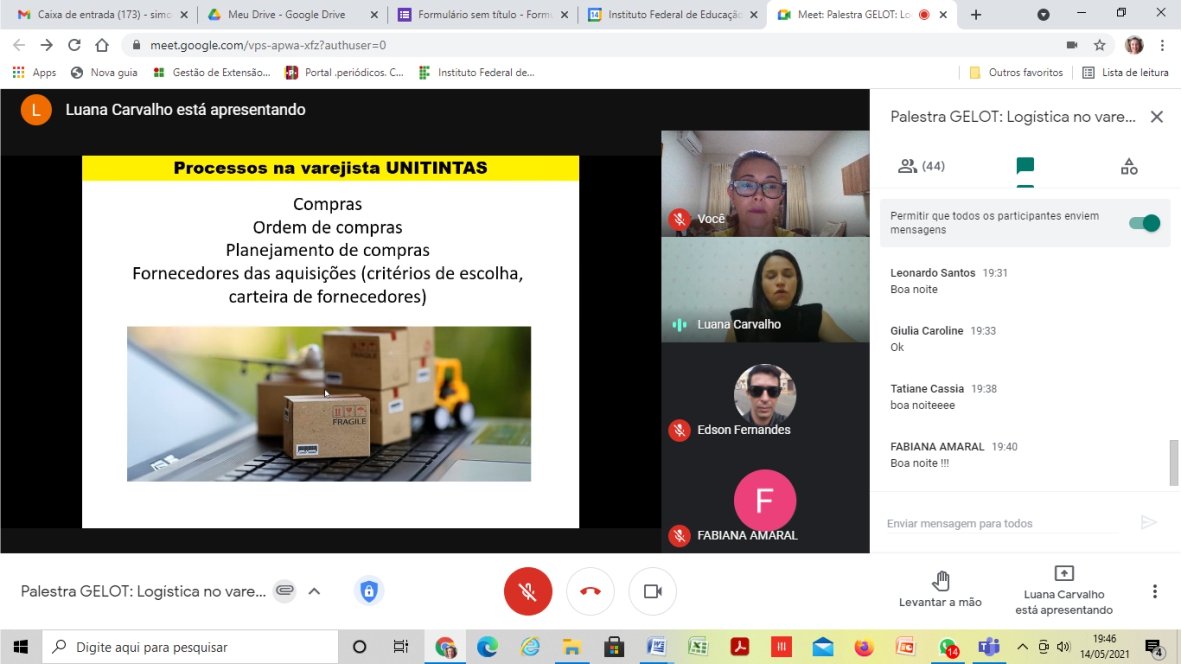Unmute the microphone using the red mic button

(x=528, y=591)
